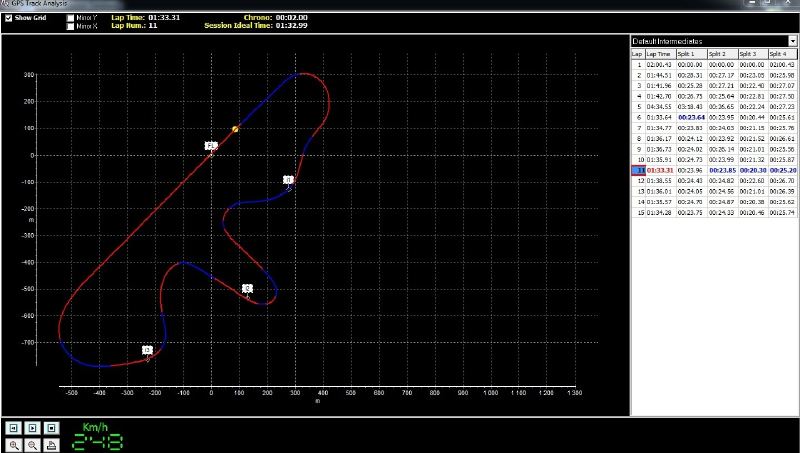This screenshot has height=453, width=800.
Task: Click the yellow position dot on track
Action: [x=235, y=129]
